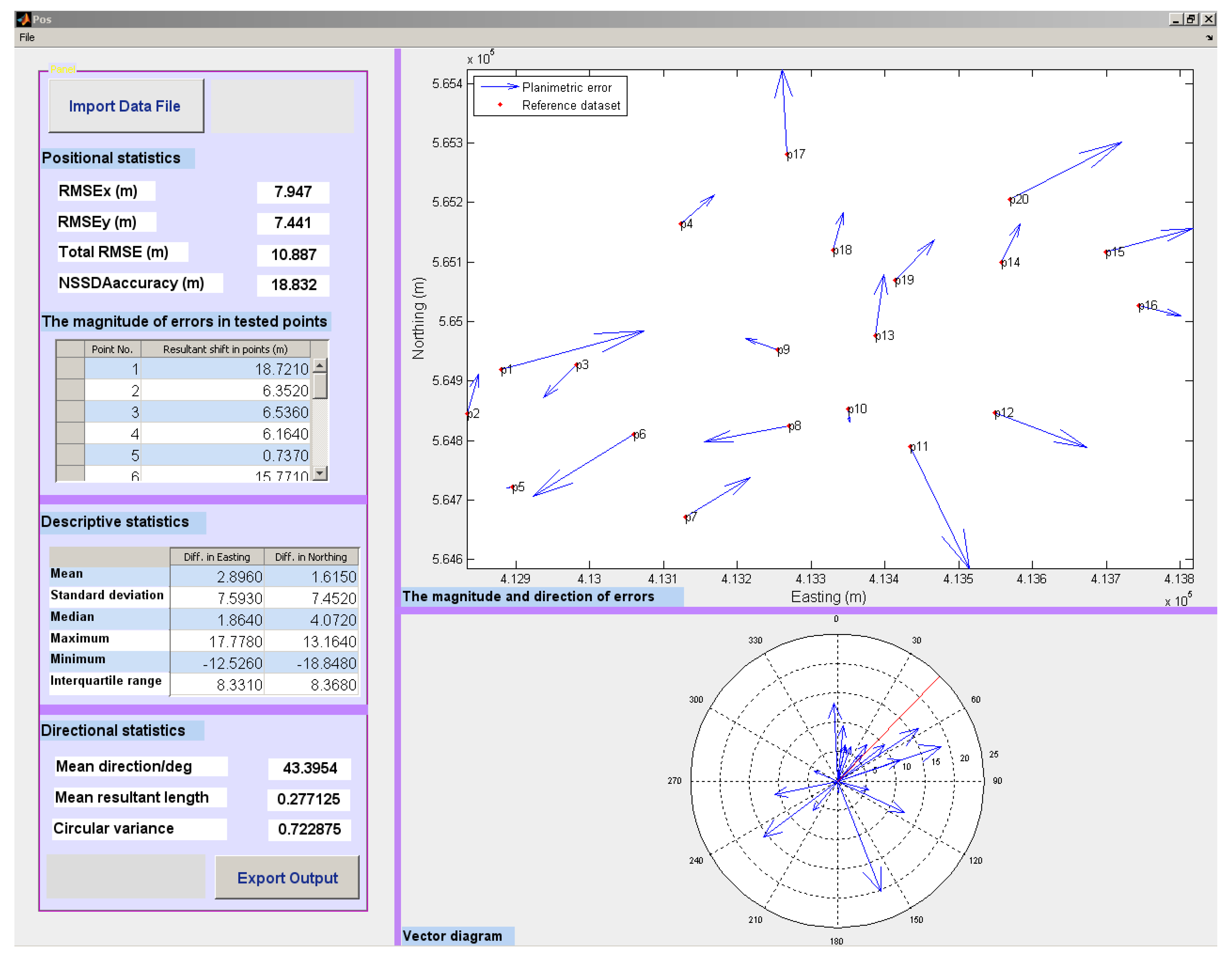
Task: Click reference point p12 on plot
Action: click(995, 414)
